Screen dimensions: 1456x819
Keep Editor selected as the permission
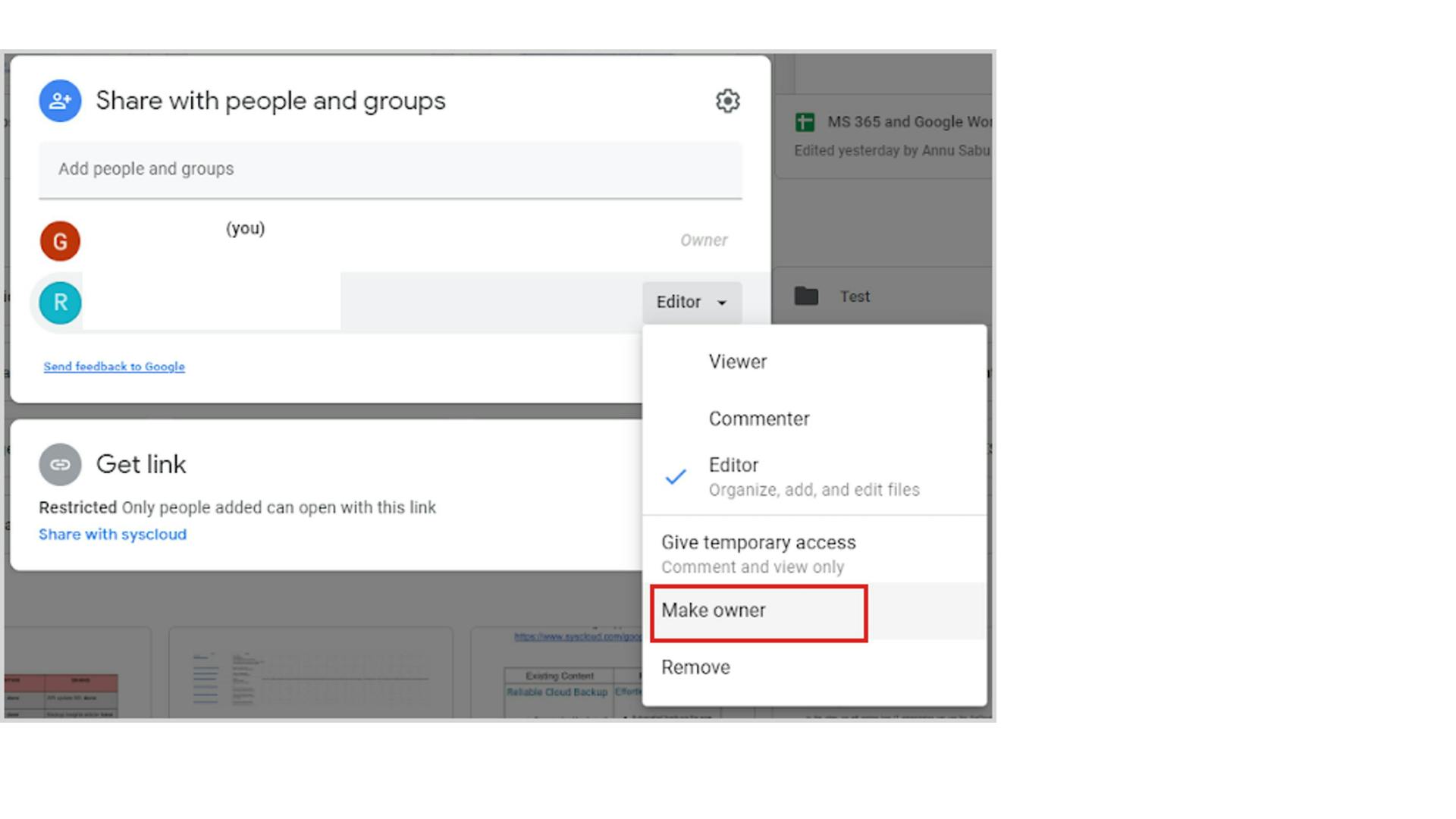coord(733,465)
